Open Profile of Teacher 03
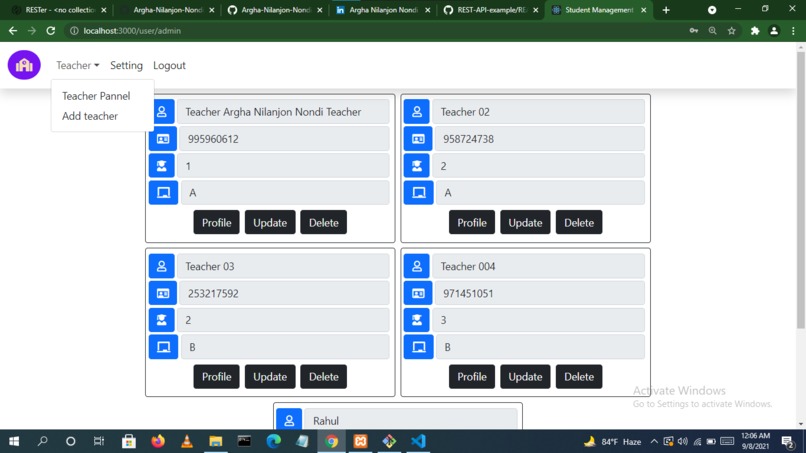Image resolution: width=806 pixels, height=453 pixels. [x=216, y=376]
